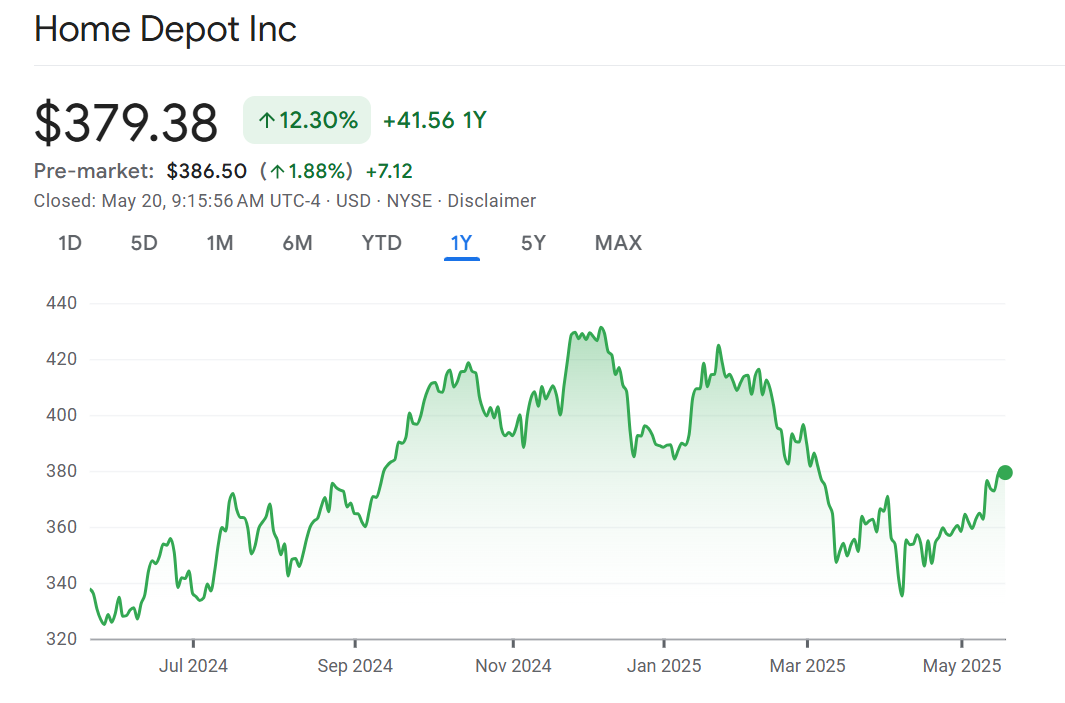Choose the 1M chart range

tap(220, 243)
